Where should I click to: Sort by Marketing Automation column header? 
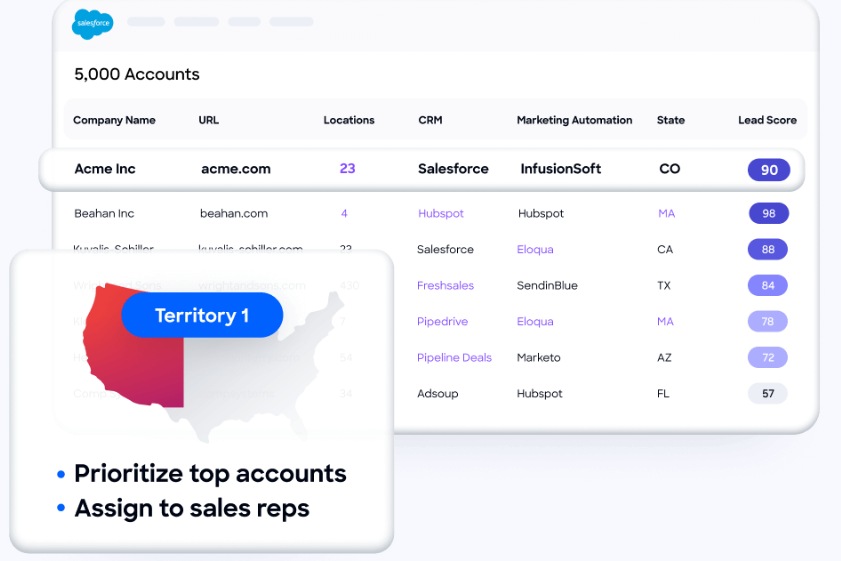coord(574,120)
